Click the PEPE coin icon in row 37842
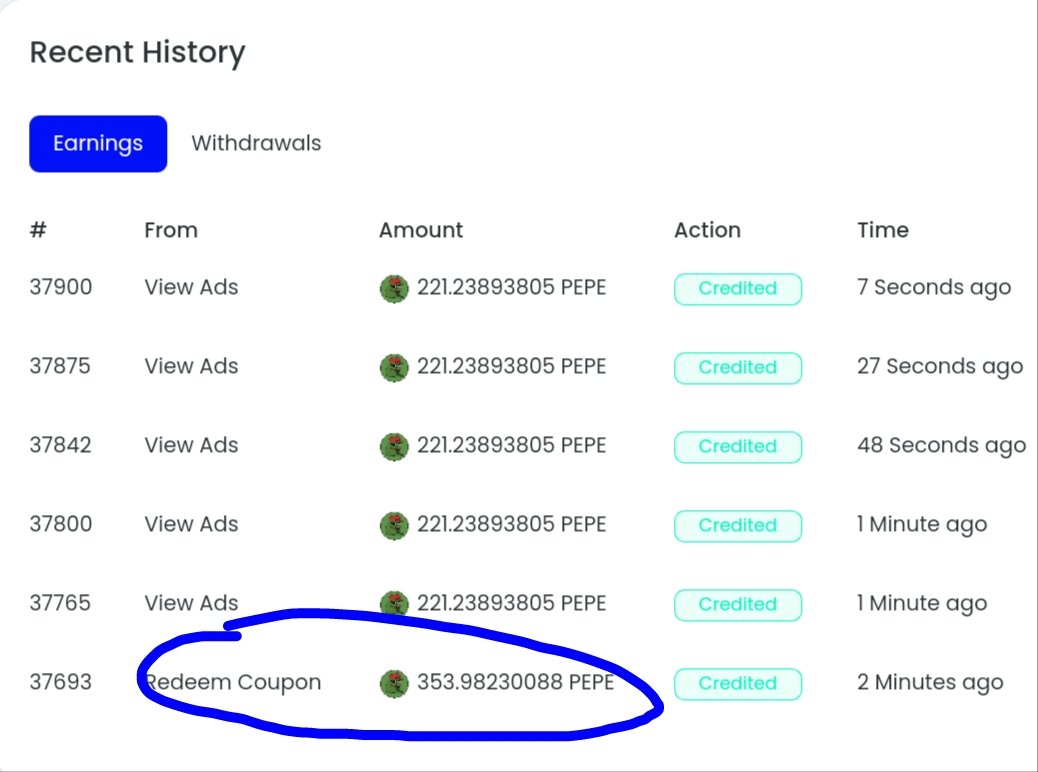The height and width of the screenshot is (772, 1038). tap(394, 446)
